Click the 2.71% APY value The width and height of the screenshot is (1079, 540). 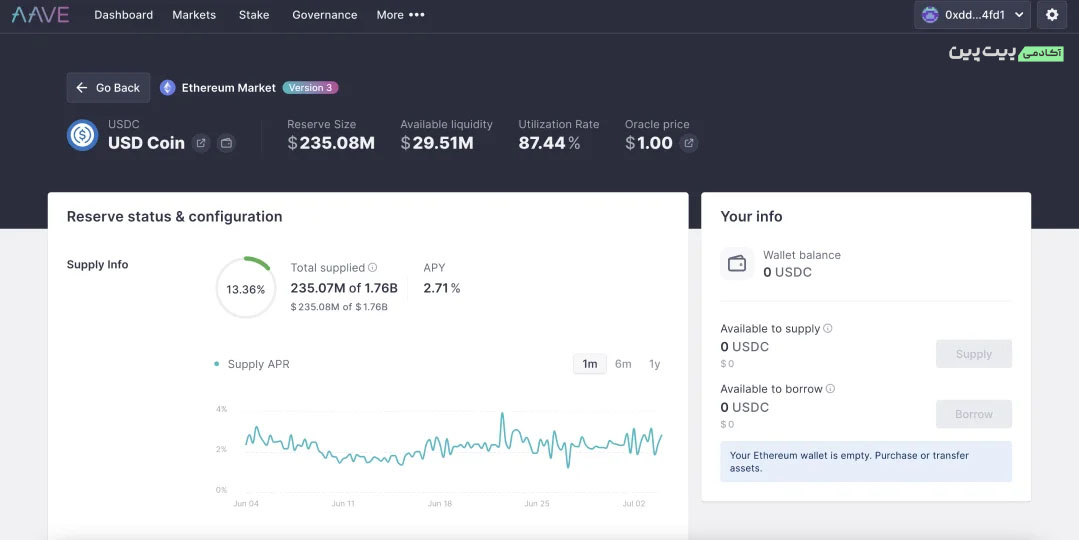point(442,288)
